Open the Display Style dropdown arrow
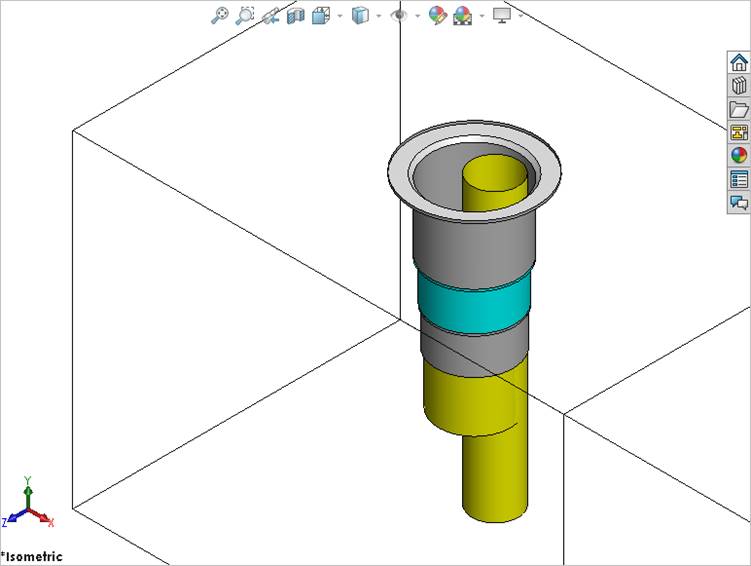Image resolution: width=751 pixels, height=566 pixels. pos(379,16)
